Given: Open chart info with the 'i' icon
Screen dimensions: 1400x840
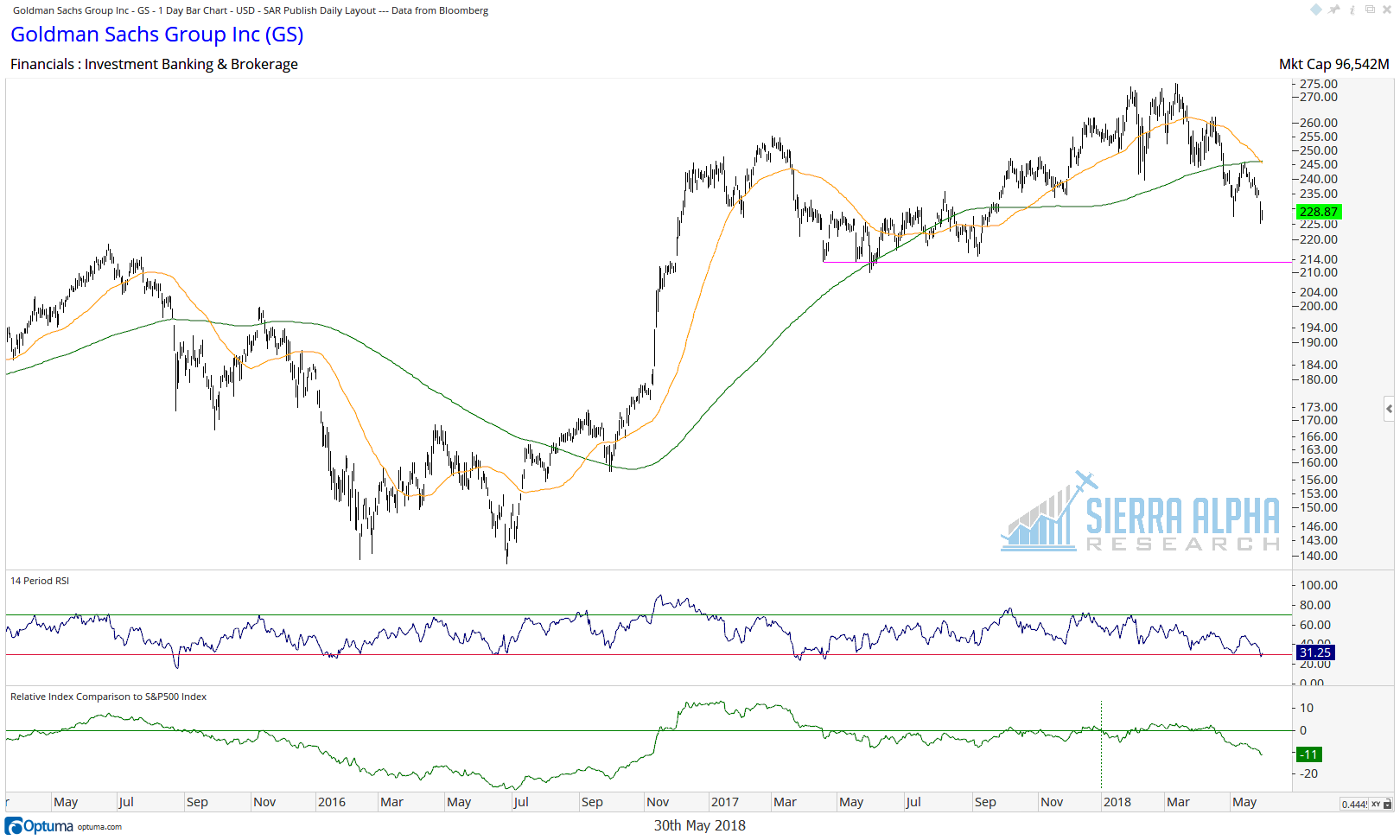Looking at the screenshot, I should point(1352,10).
